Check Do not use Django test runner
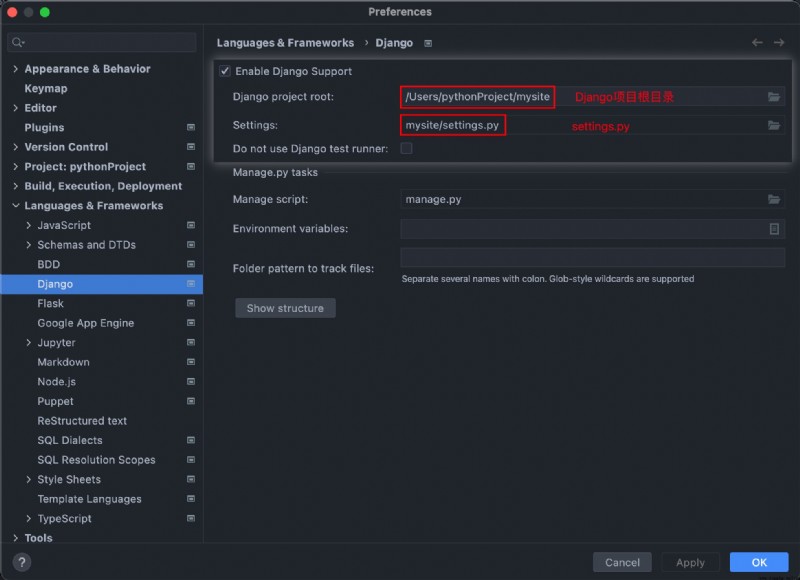 pyautogui.click(x=407, y=148)
